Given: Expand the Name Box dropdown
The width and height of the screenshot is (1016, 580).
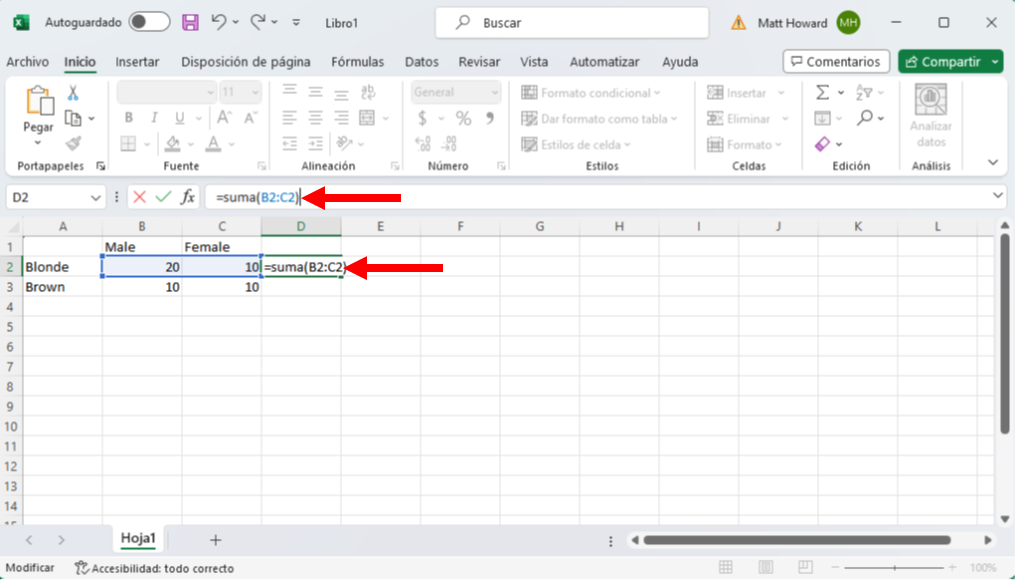Looking at the screenshot, I should point(96,197).
